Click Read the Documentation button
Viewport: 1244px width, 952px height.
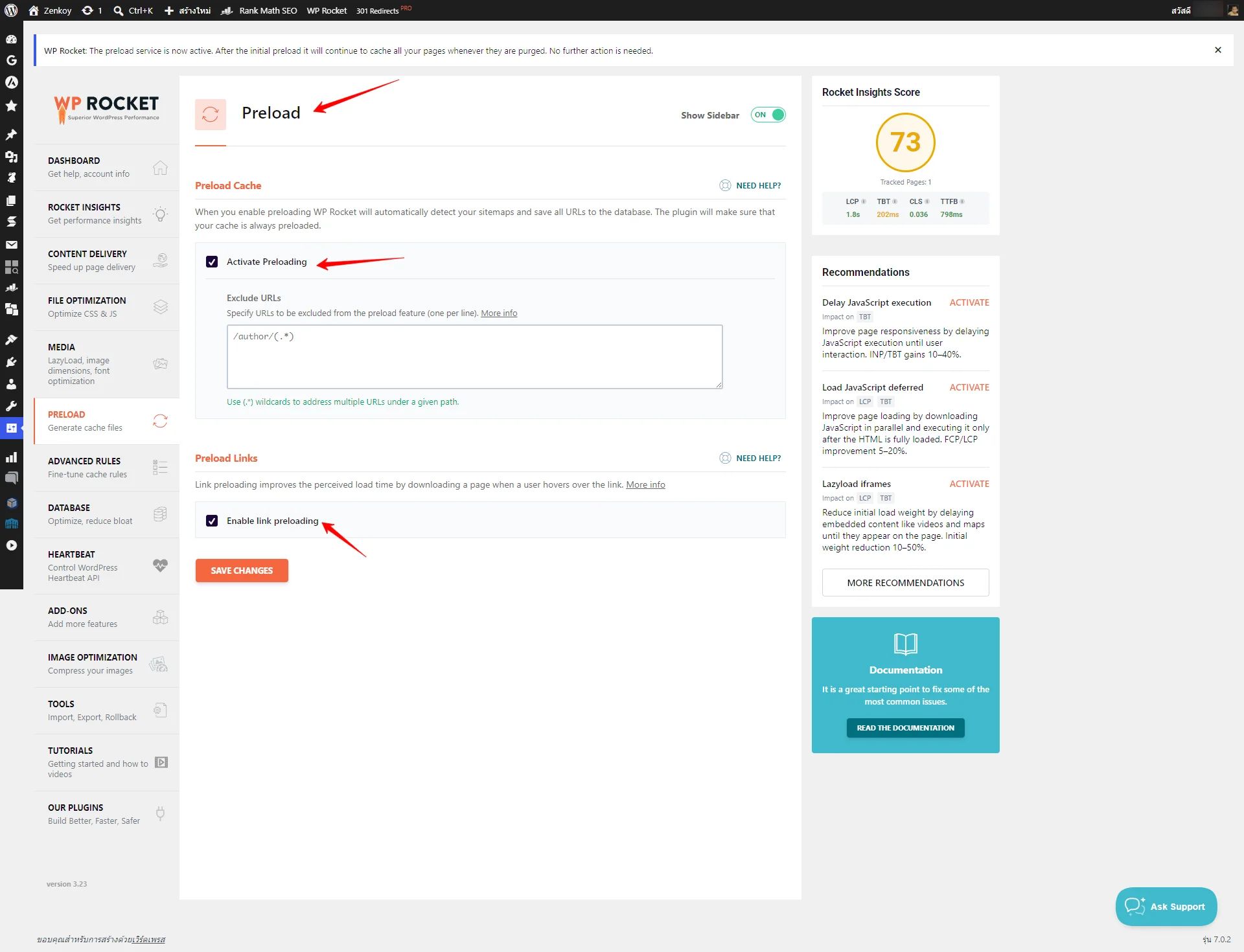click(905, 728)
